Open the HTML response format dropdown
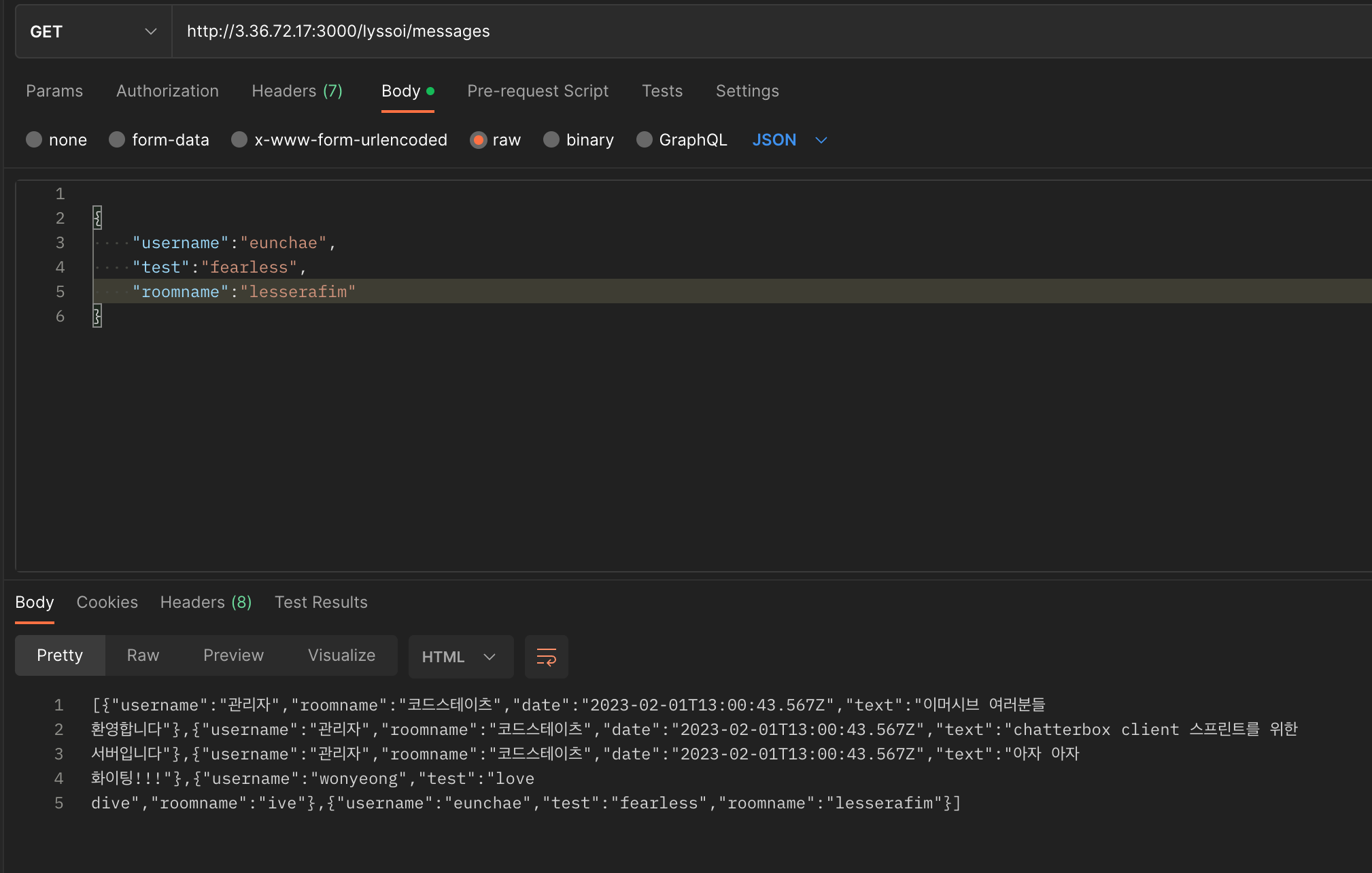Viewport: 1372px width, 873px height. tap(460, 657)
